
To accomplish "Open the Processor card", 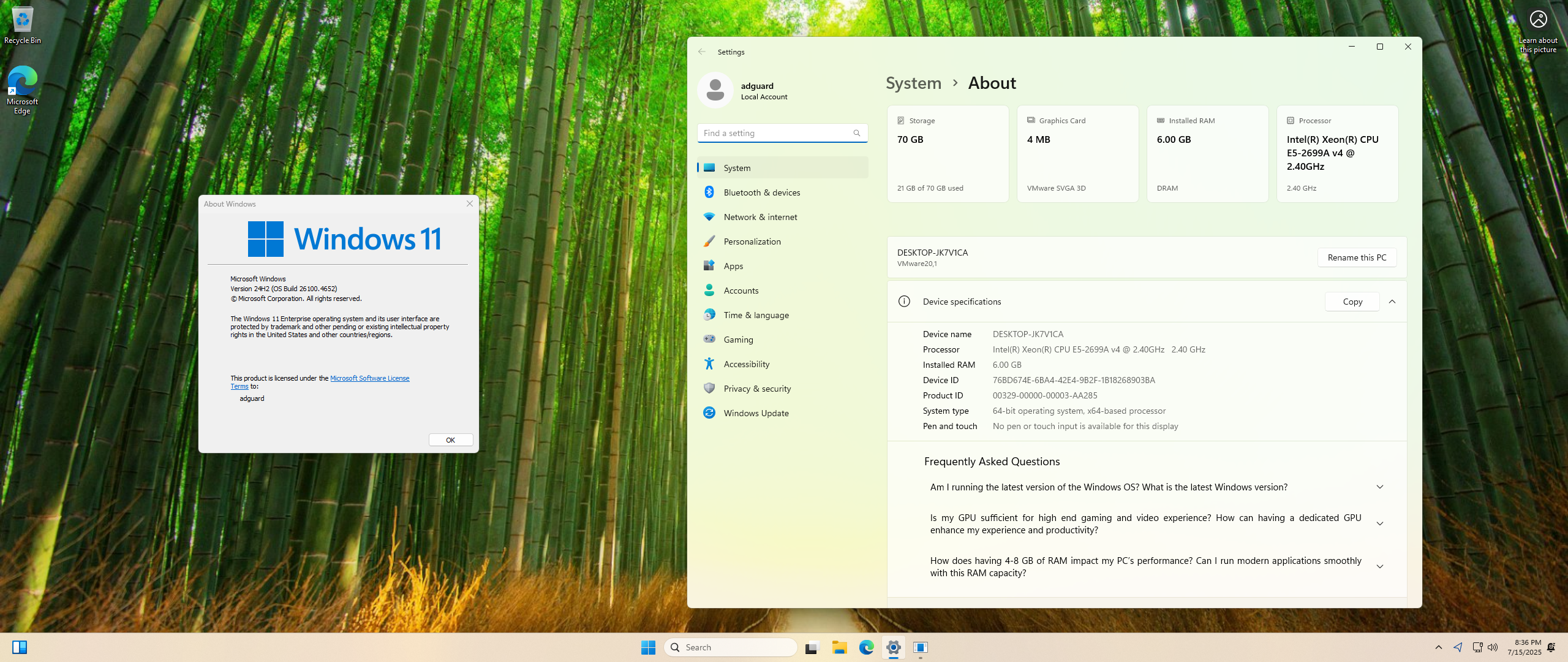I will point(1338,154).
